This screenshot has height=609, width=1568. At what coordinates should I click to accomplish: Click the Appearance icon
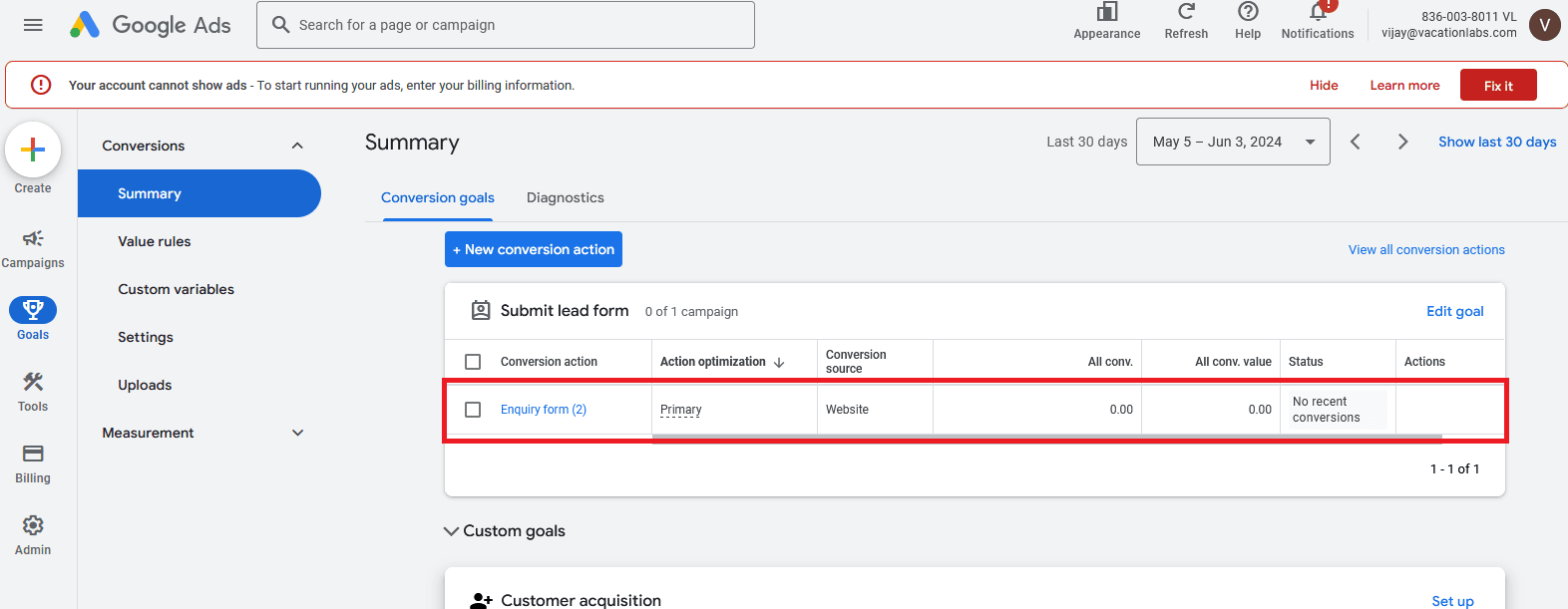[x=1106, y=13]
